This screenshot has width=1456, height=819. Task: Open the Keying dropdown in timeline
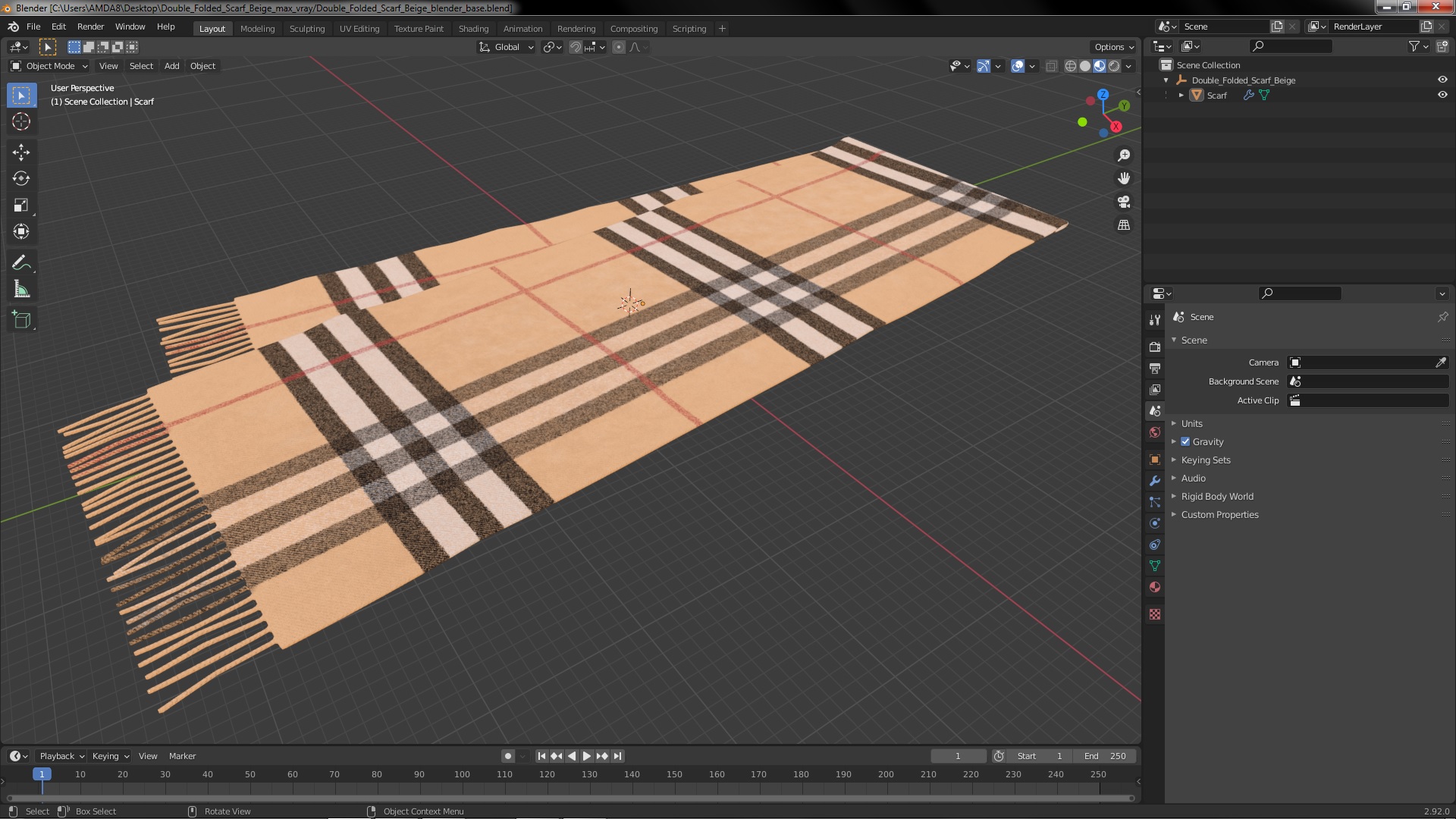[x=111, y=756]
